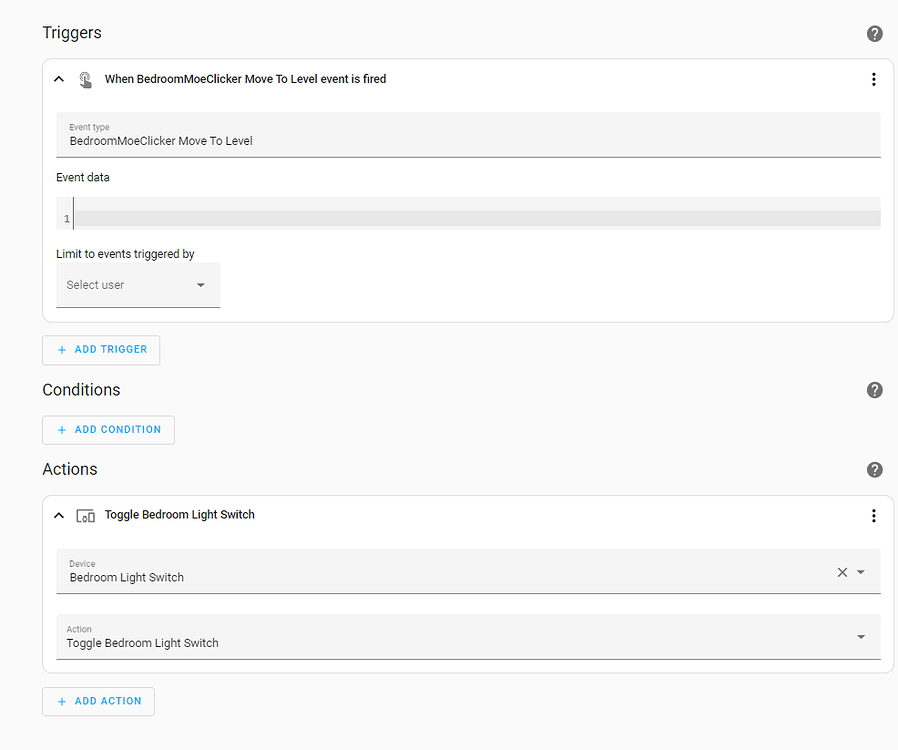Collapse the BedroomMoeClicker trigger card

coord(59,79)
